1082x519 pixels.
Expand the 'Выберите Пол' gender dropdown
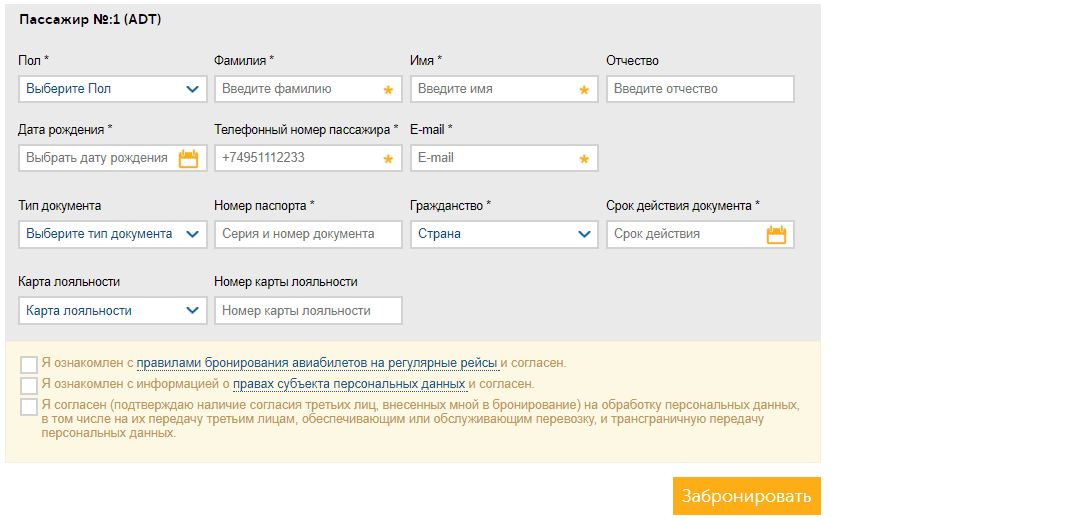point(113,89)
